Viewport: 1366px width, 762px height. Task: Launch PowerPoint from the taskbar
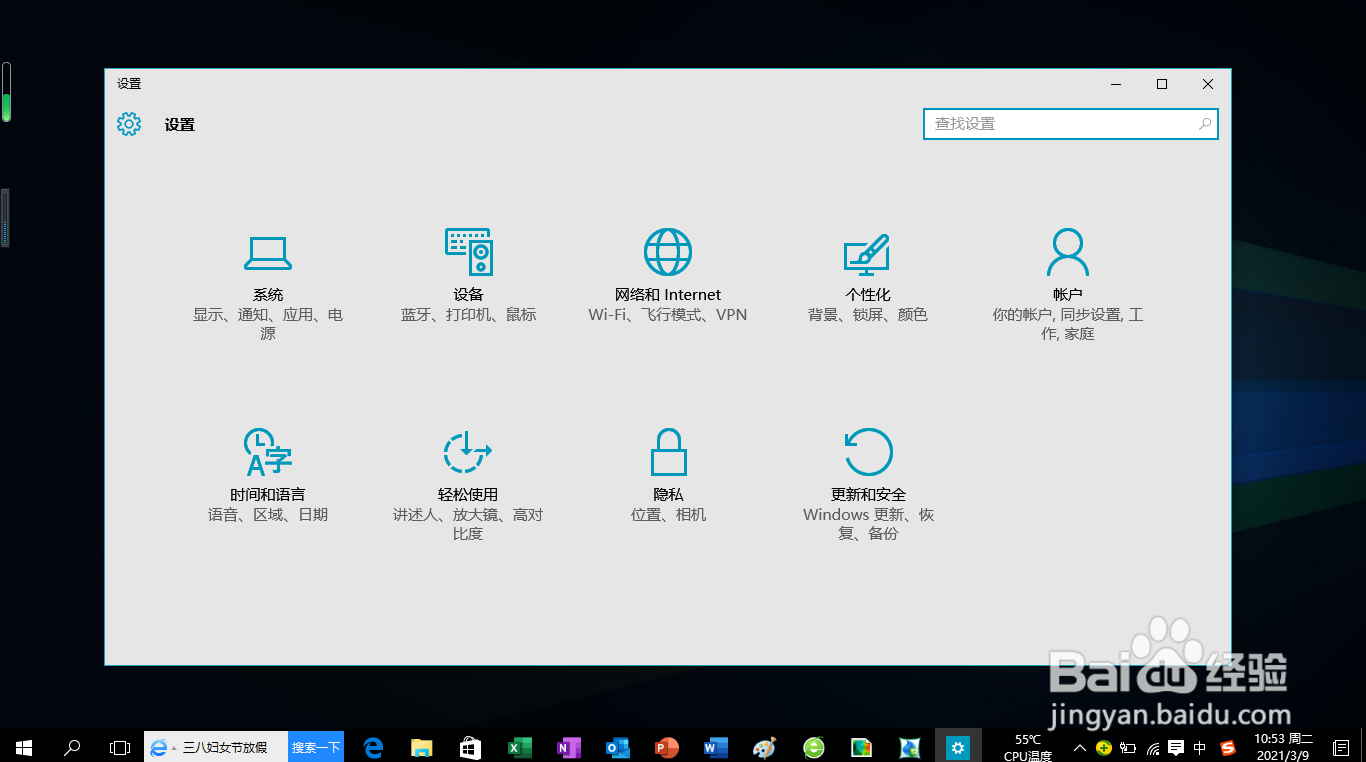point(666,747)
